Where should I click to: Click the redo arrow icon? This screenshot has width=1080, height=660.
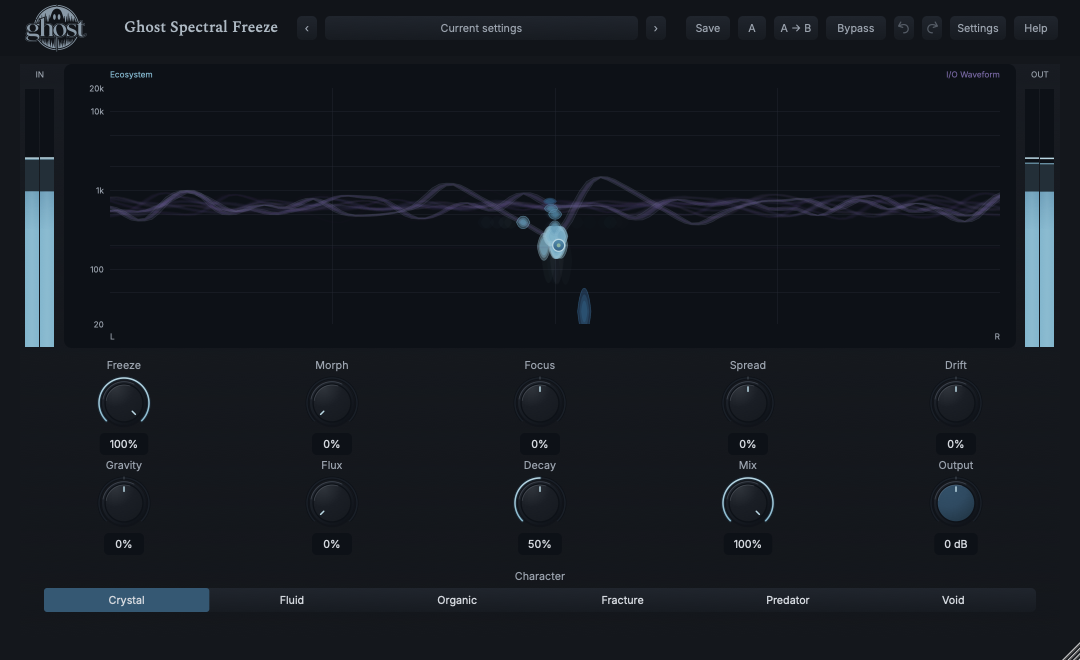point(932,28)
